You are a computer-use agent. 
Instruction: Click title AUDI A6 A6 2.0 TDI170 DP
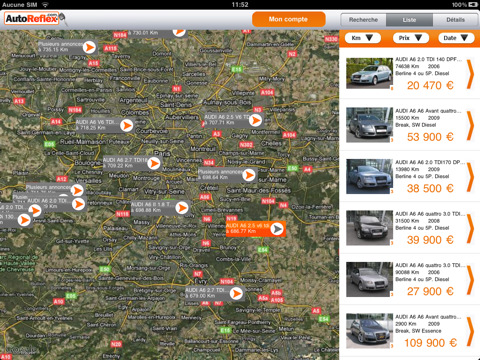tap(429, 162)
